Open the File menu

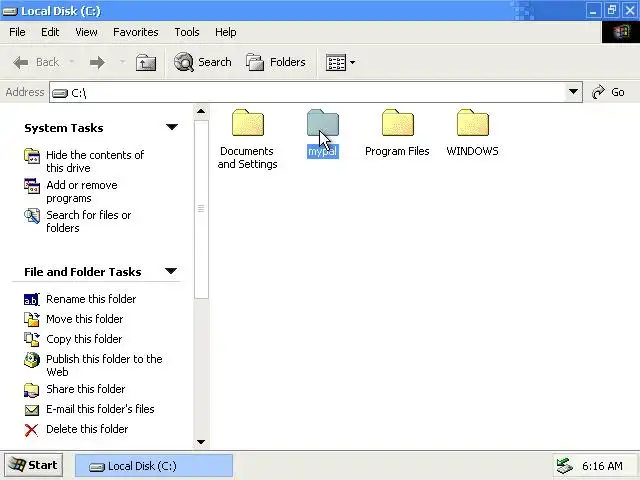[17, 32]
